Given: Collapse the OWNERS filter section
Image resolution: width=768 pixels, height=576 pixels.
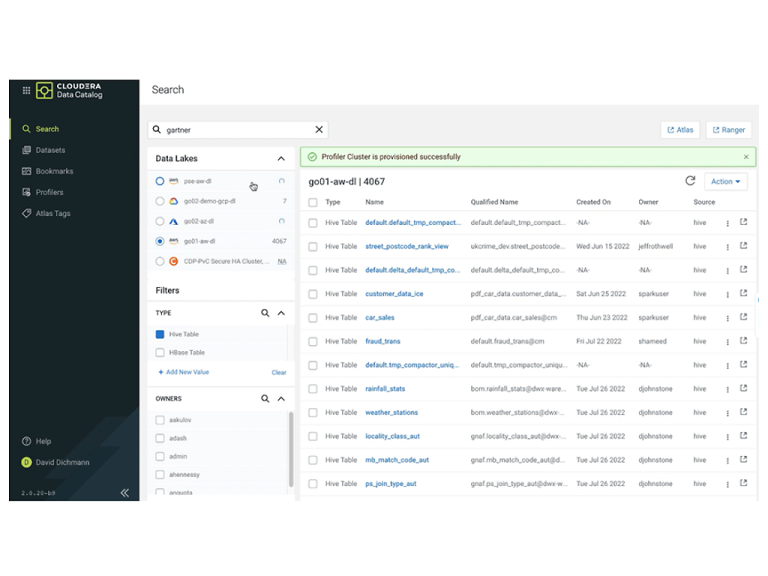Looking at the screenshot, I should click(281, 399).
